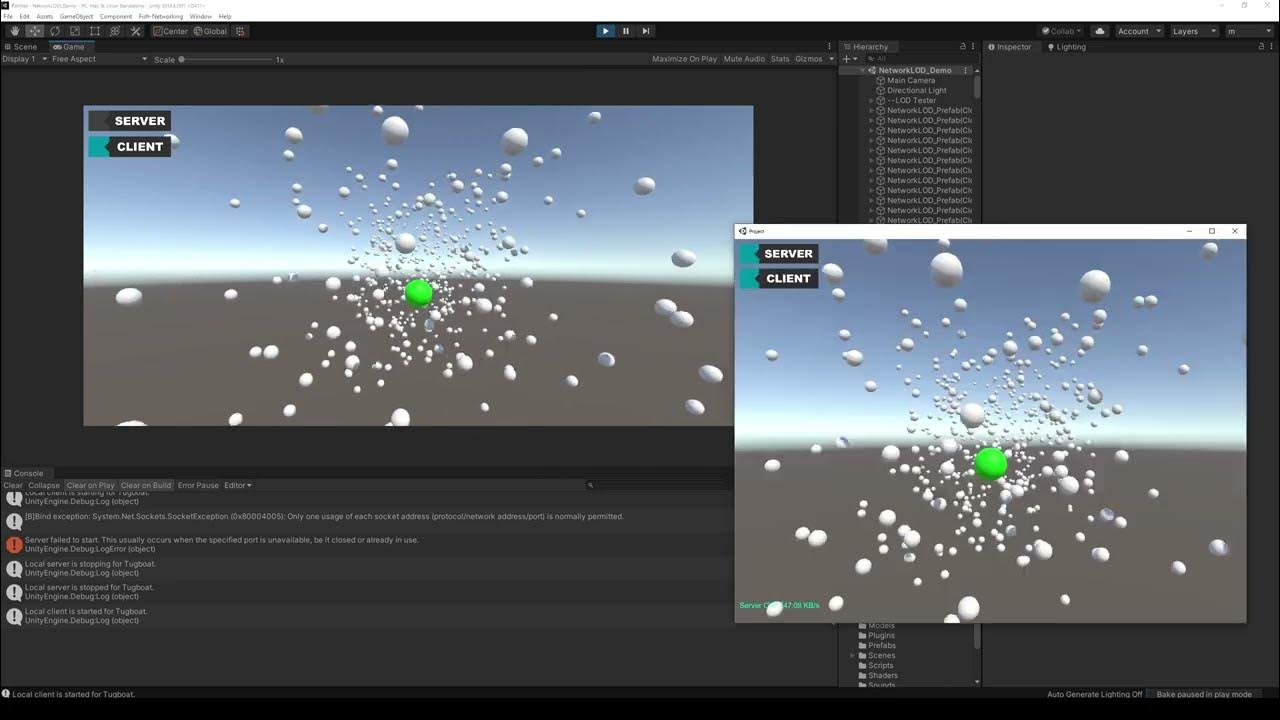1280x720 pixels.
Task: Open the Gizmos dropdown arrow
Action: point(830,59)
